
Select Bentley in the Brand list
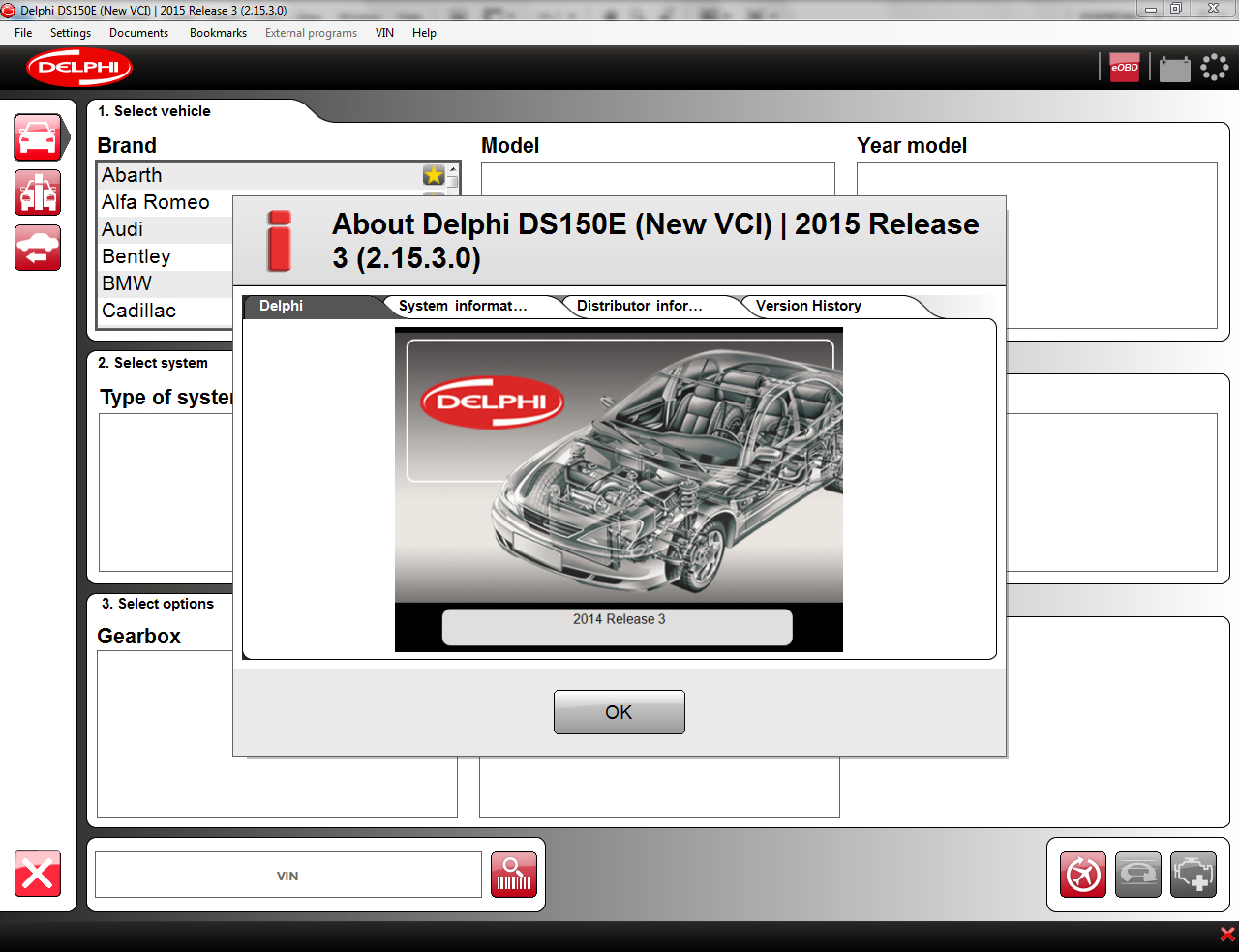tap(166, 256)
